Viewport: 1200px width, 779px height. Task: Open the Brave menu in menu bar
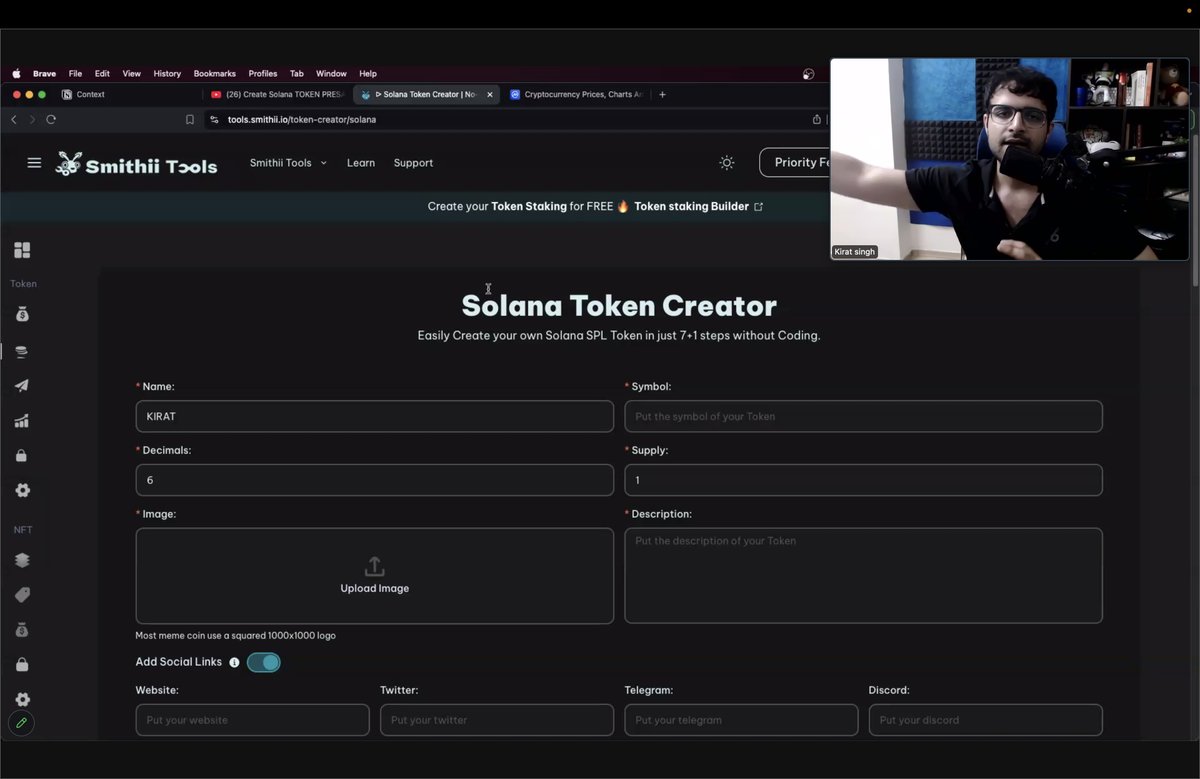[x=44, y=74]
